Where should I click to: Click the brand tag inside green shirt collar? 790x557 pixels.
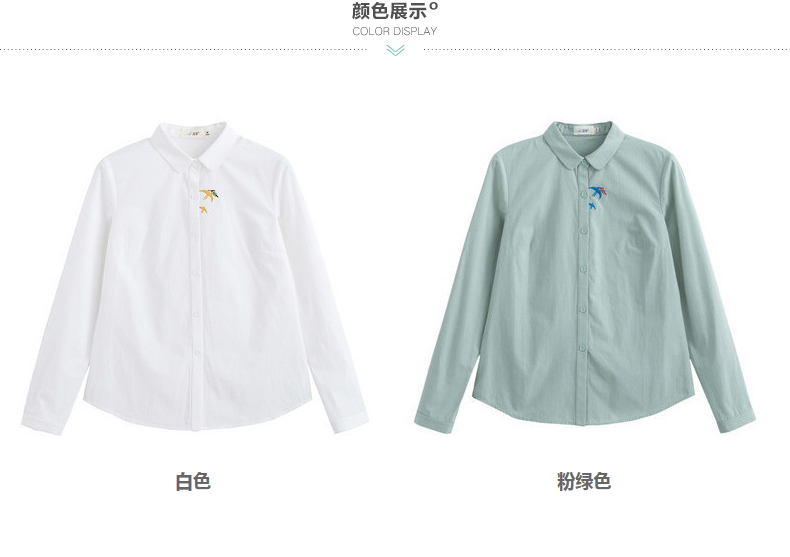[x=582, y=131]
